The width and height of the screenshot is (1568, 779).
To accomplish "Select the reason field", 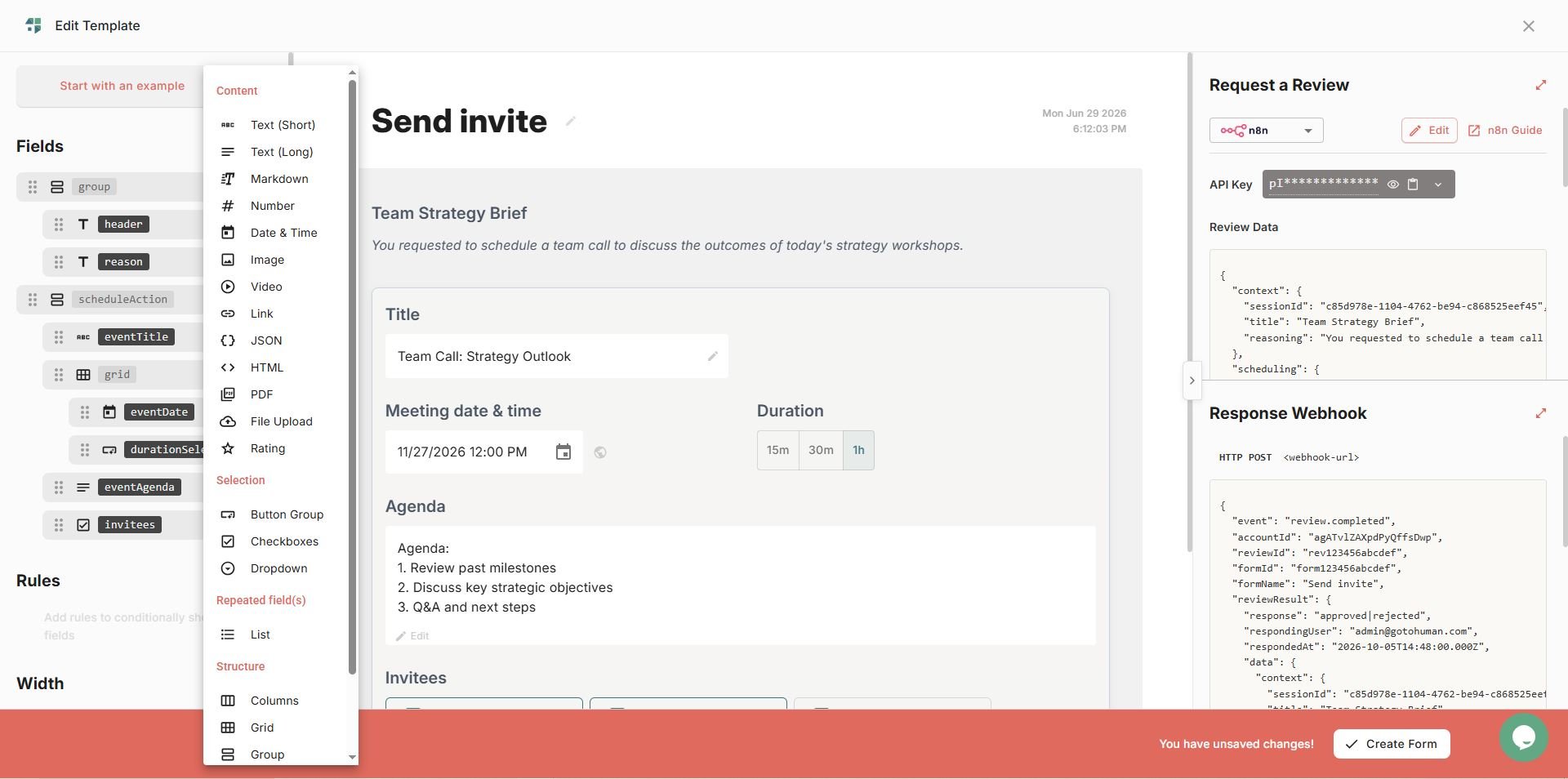I will (123, 262).
